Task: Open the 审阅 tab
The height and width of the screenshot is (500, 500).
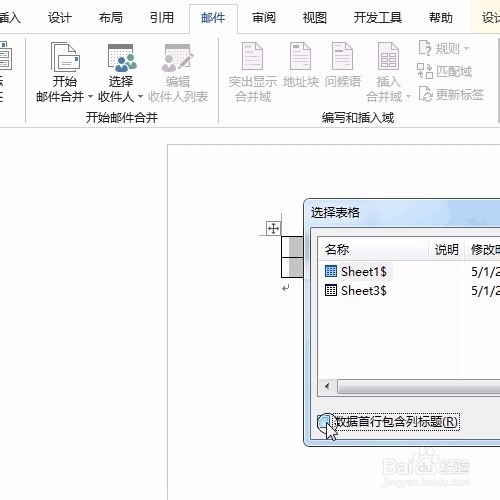Action: (264, 18)
